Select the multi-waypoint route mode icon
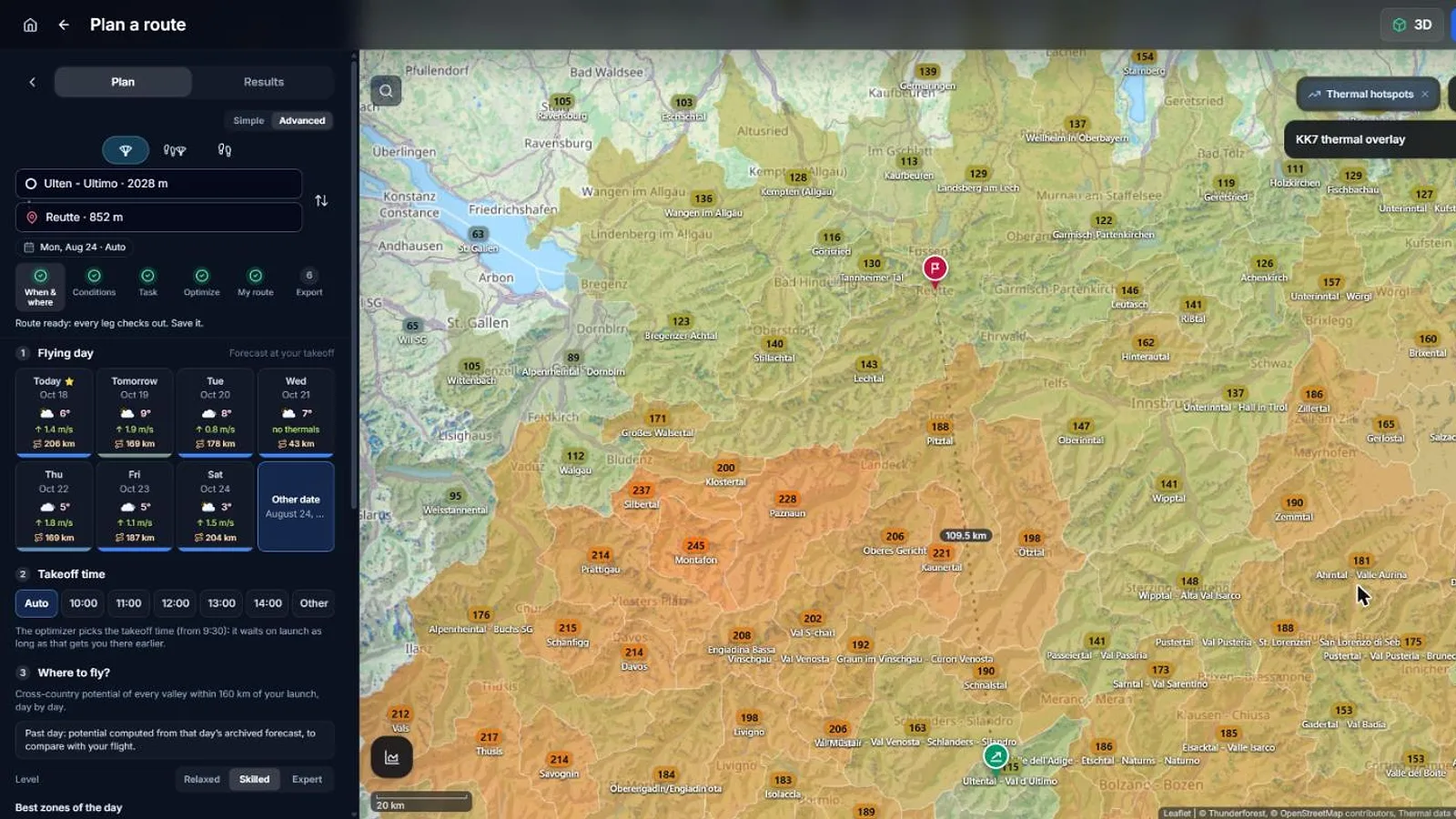1456x819 pixels. point(175,150)
